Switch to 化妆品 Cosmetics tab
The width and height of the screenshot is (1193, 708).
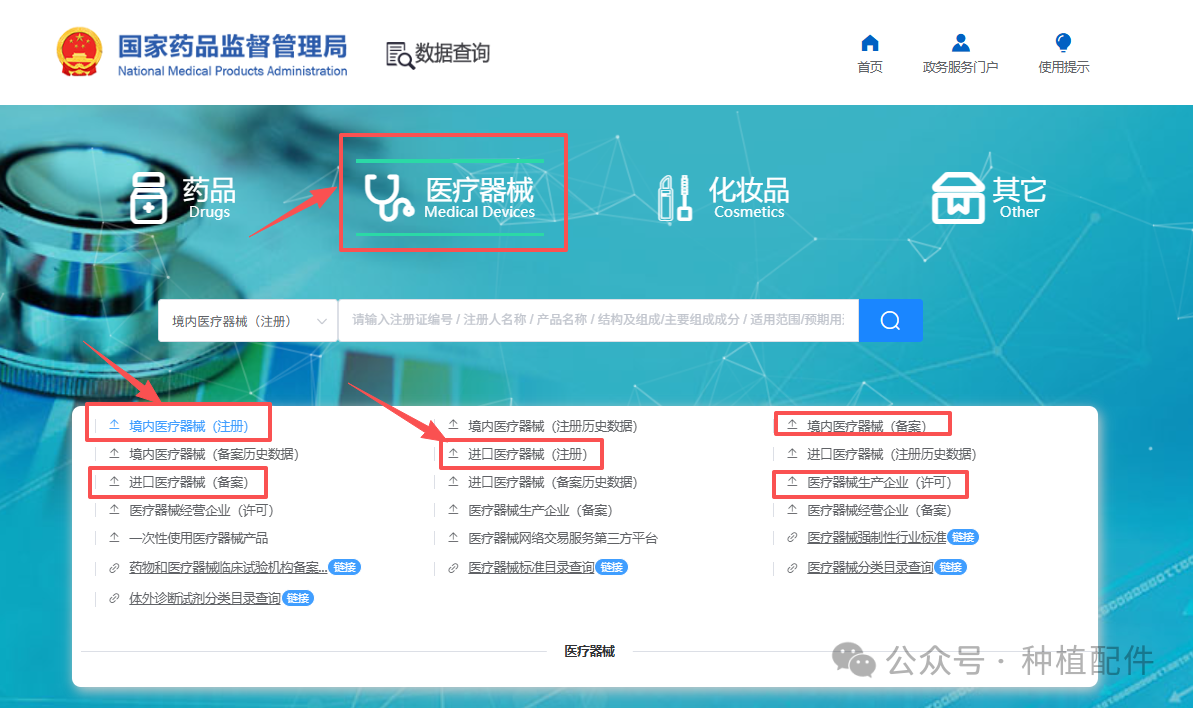coord(723,198)
